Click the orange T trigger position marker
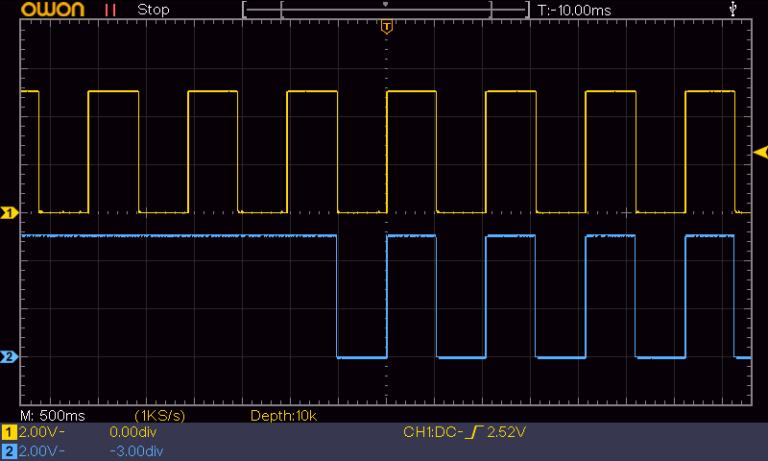Viewport: 768px width, 461px height. [x=387, y=25]
